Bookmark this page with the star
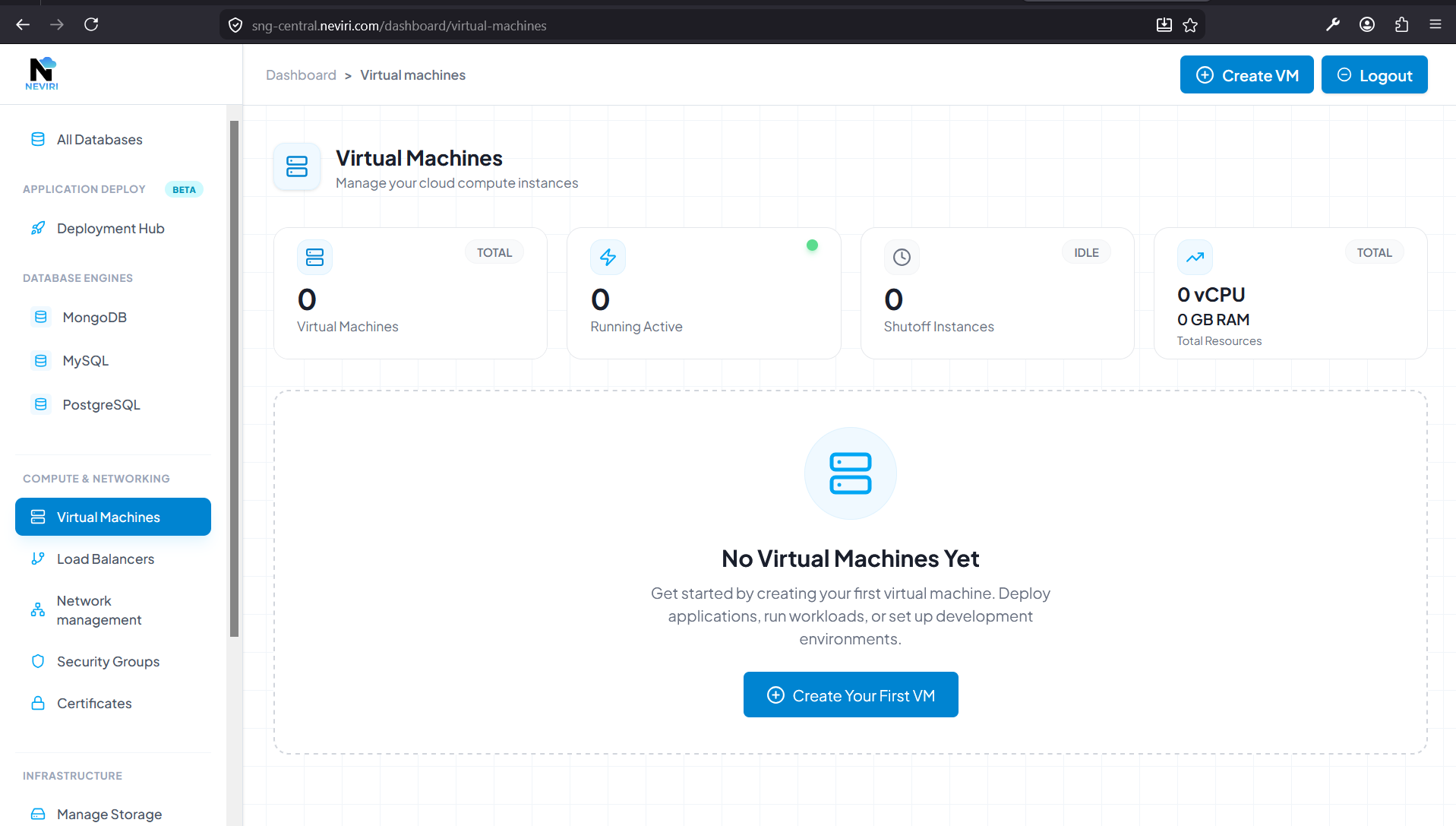The height and width of the screenshot is (826, 1456). coord(1190,25)
